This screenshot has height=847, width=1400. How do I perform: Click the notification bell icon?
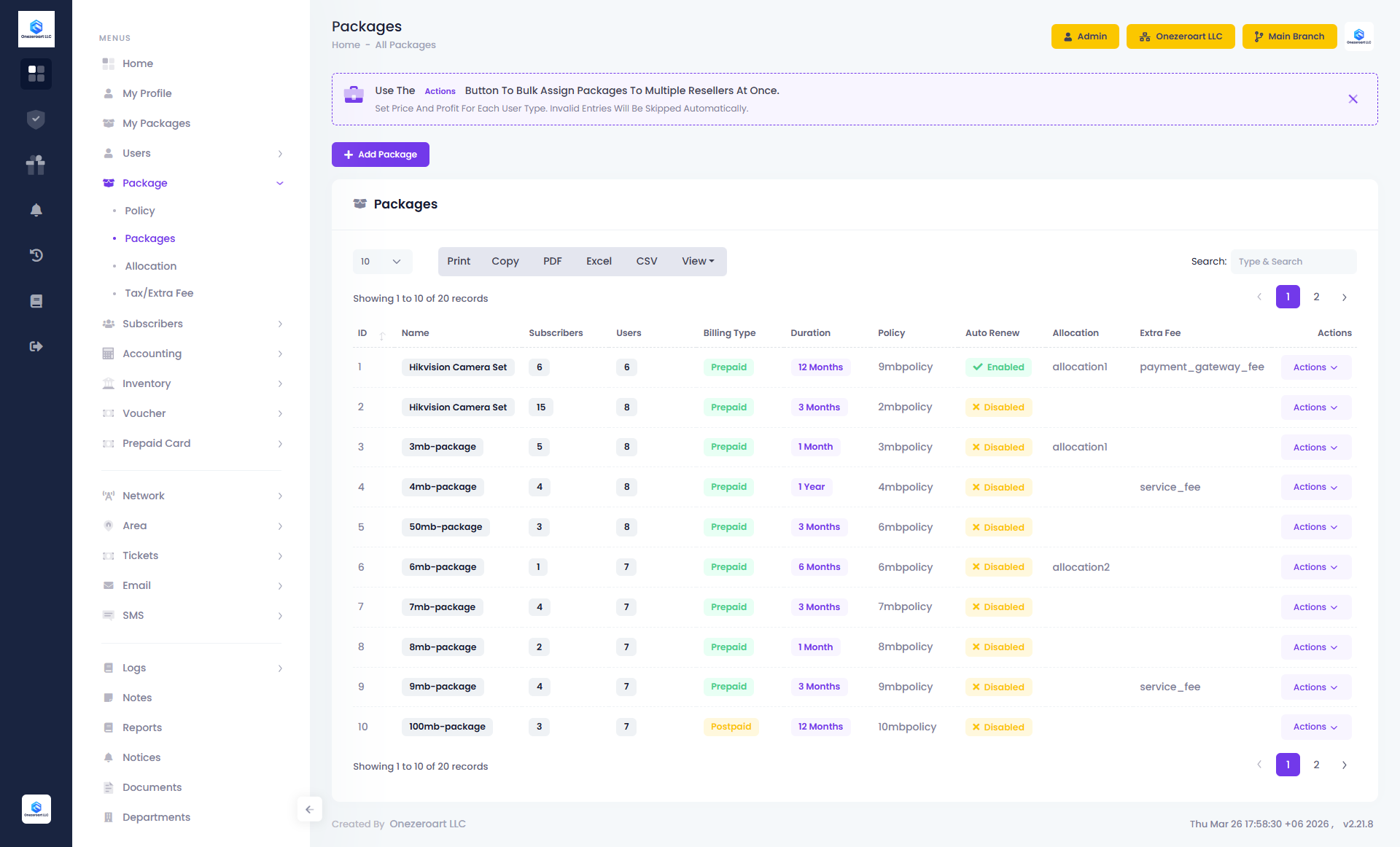pos(36,210)
